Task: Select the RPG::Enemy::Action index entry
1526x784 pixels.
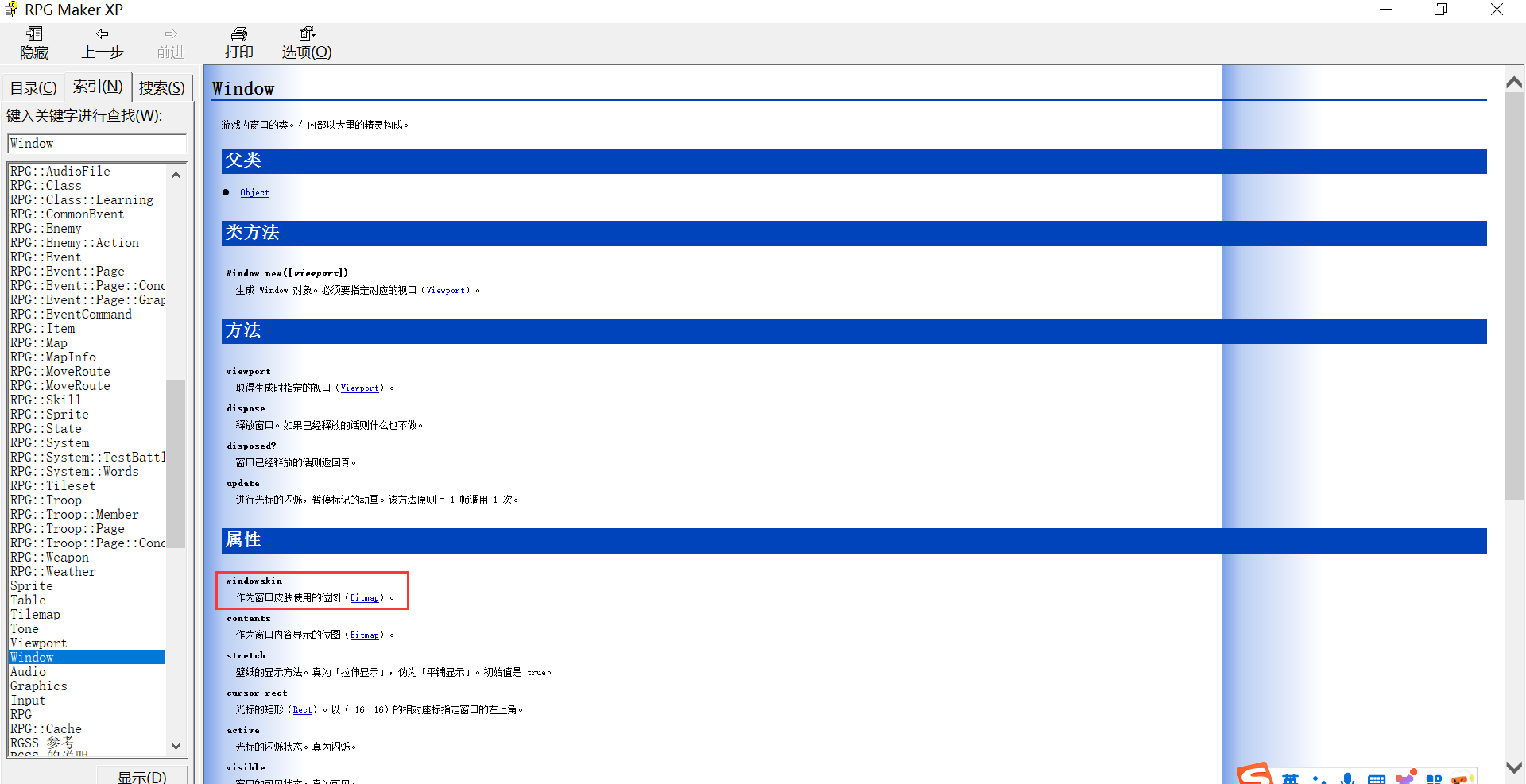Action: point(75,243)
